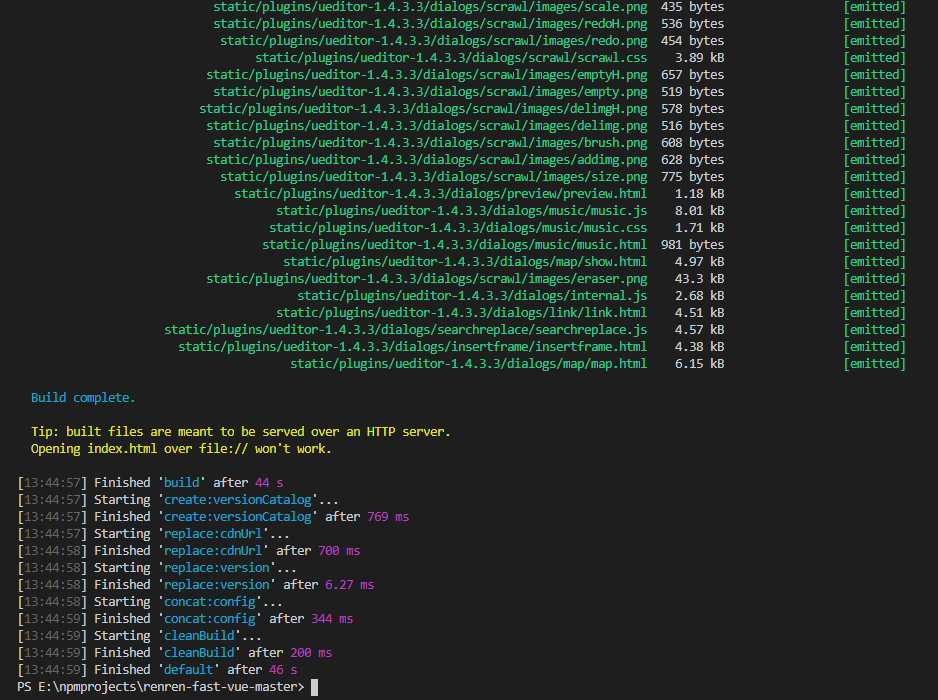Click the 'cleanBuild' task label

(x=198, y=635)
